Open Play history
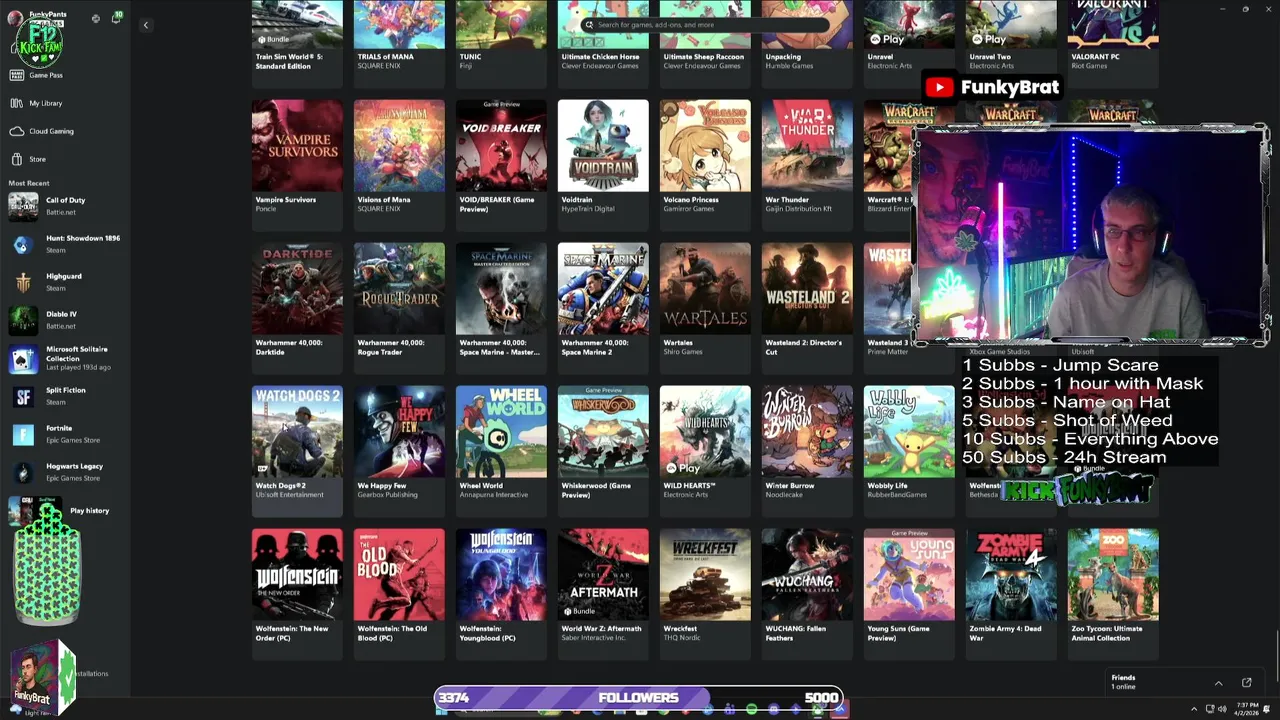The width and height of the screenshot is (1280, 720). pyautogui.click(x=89, y=511)
